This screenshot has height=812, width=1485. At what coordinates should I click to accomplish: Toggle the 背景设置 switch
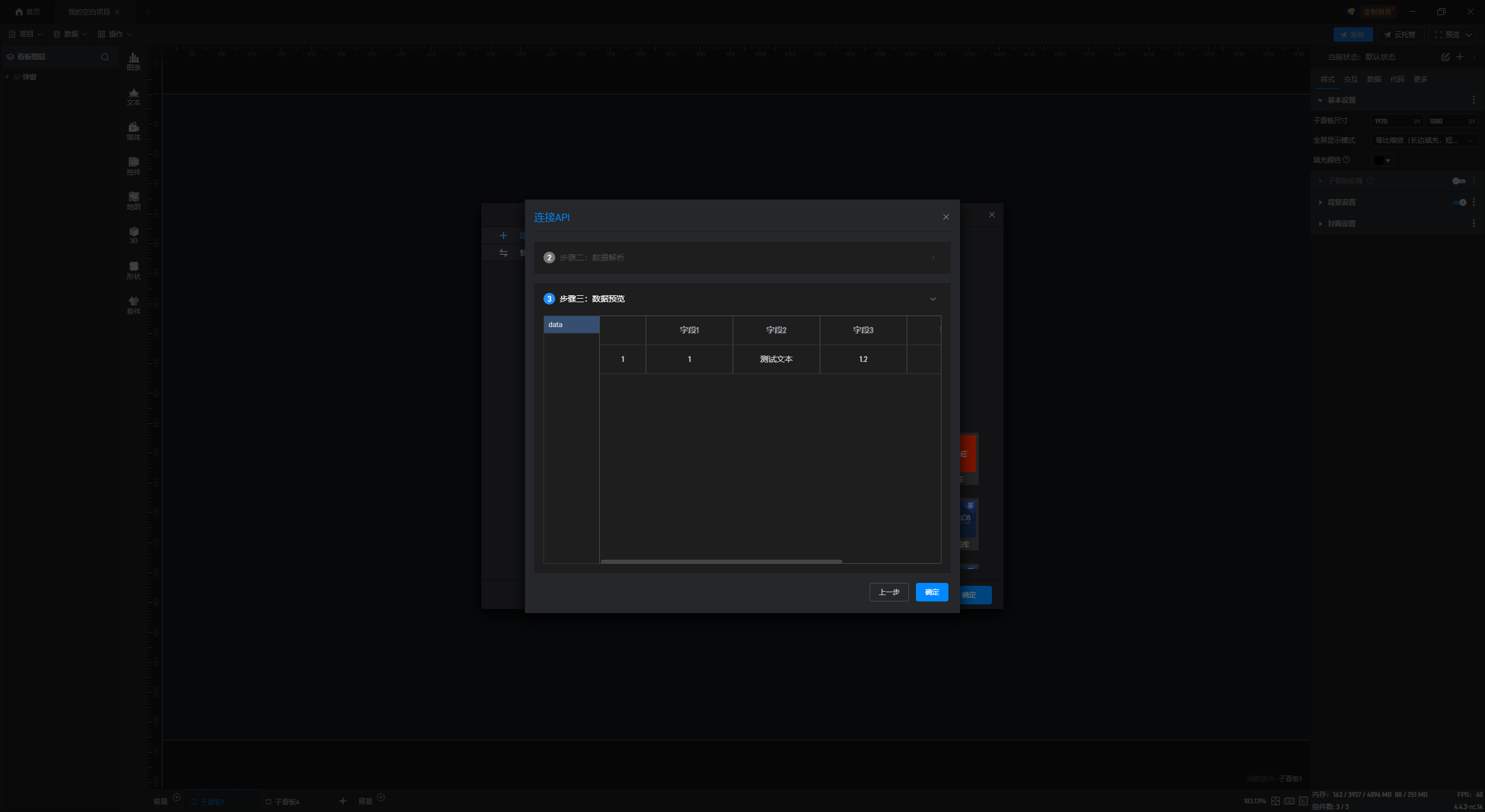click(x=1459, y=202)
